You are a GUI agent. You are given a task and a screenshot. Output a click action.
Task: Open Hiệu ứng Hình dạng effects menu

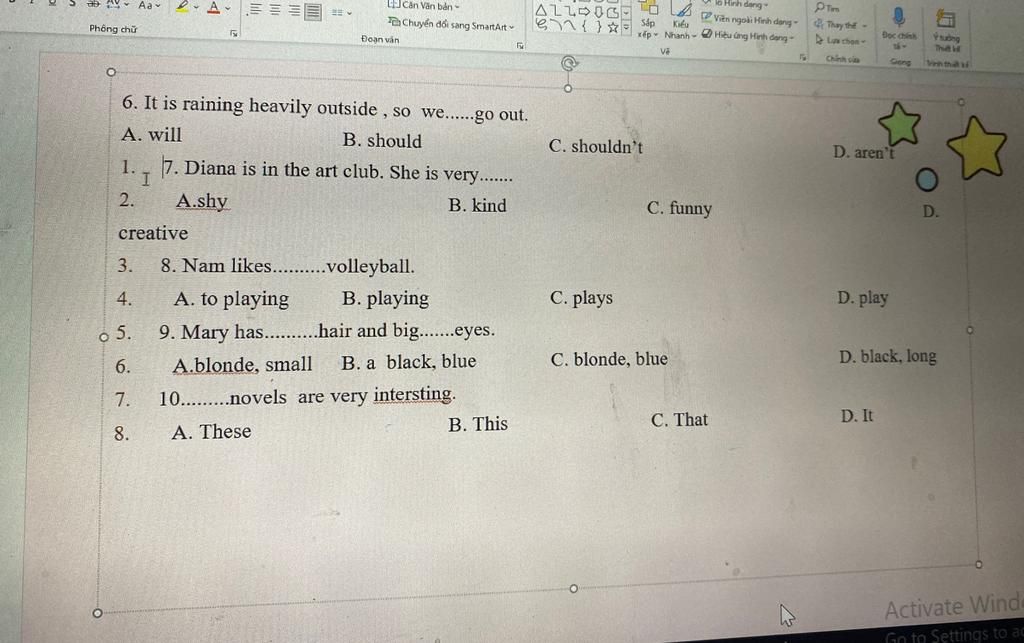(x=747, y=36)
